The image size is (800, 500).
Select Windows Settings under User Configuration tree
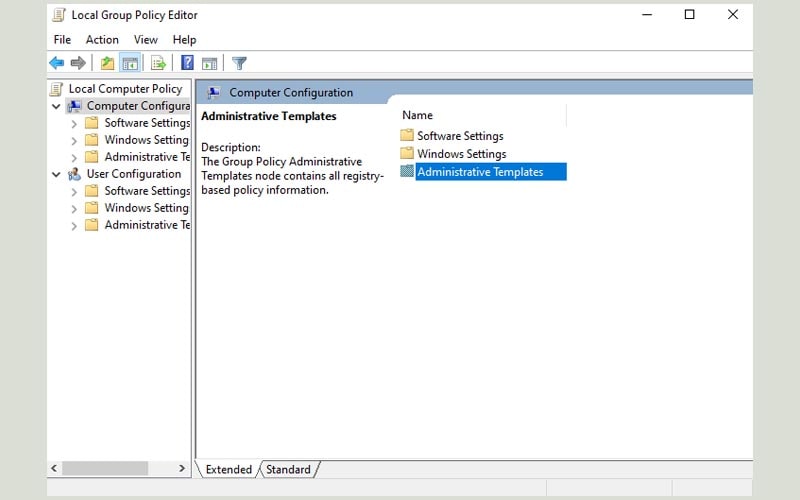147,208
